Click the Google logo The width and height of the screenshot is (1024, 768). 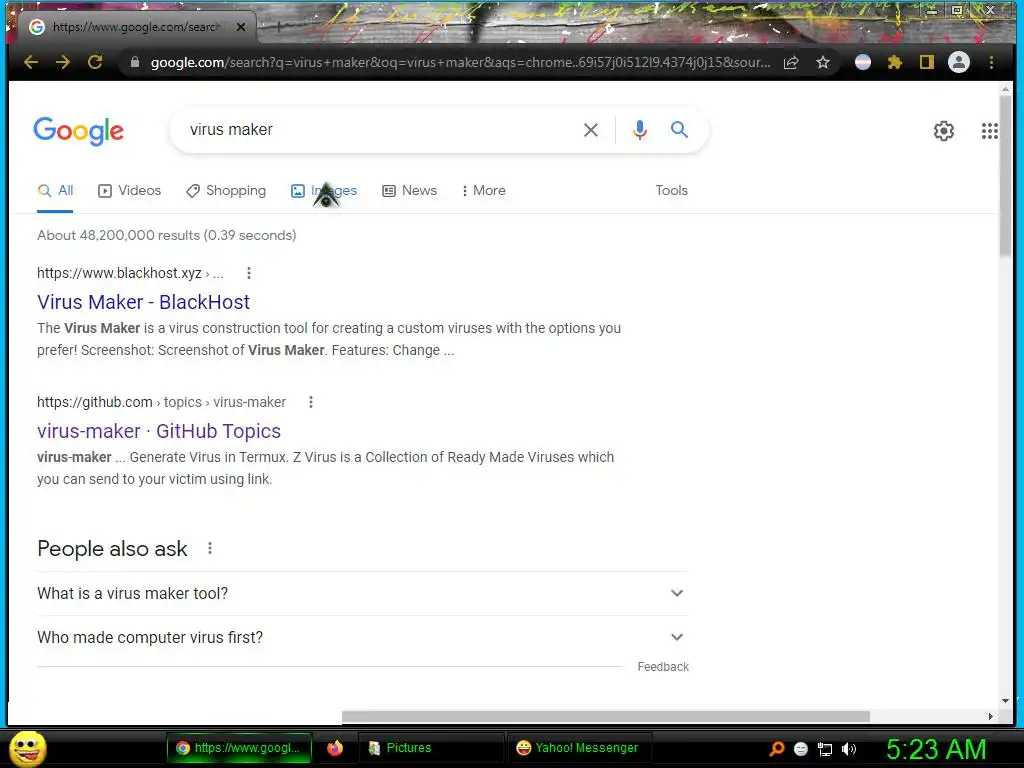point(78,131)
